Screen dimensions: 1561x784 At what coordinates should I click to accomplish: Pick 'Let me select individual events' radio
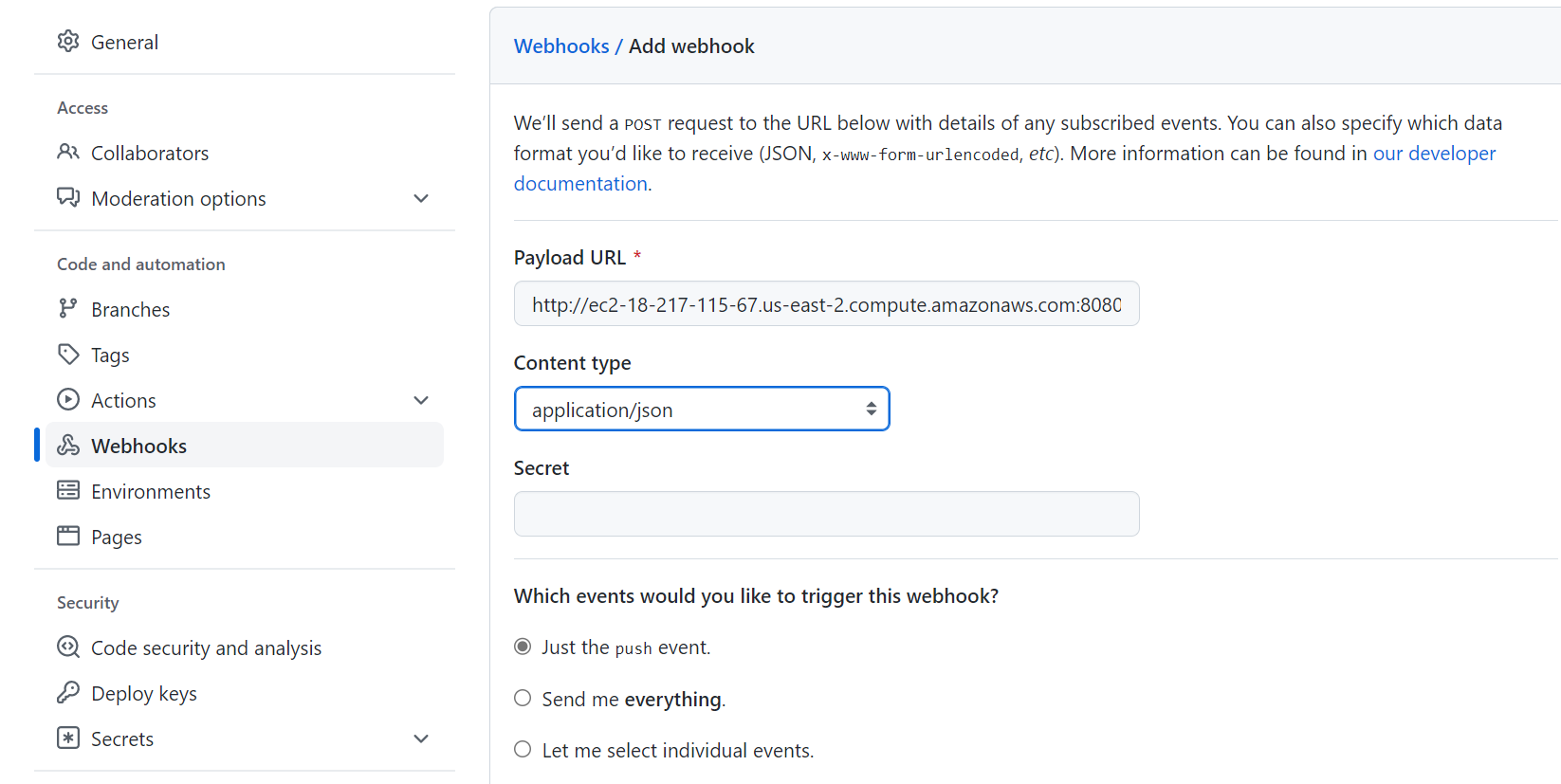coord(523,750)
